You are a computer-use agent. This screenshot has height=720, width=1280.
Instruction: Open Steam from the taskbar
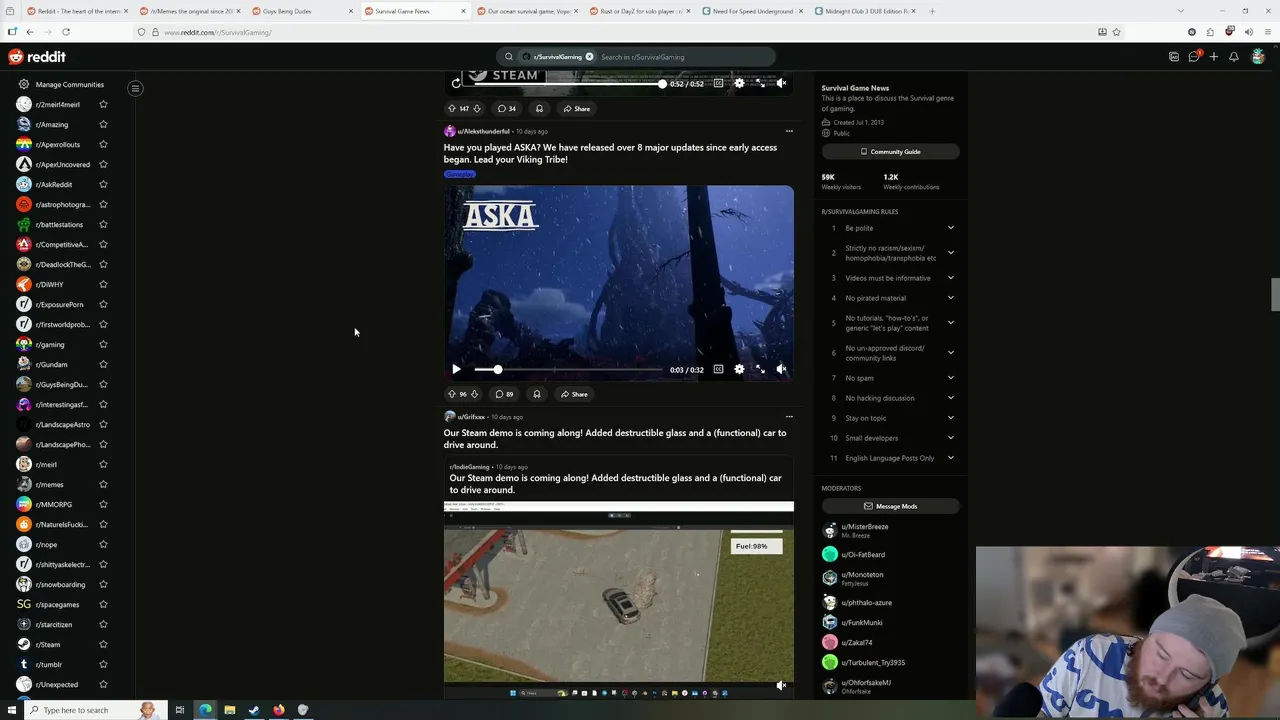tap(254, 710)
